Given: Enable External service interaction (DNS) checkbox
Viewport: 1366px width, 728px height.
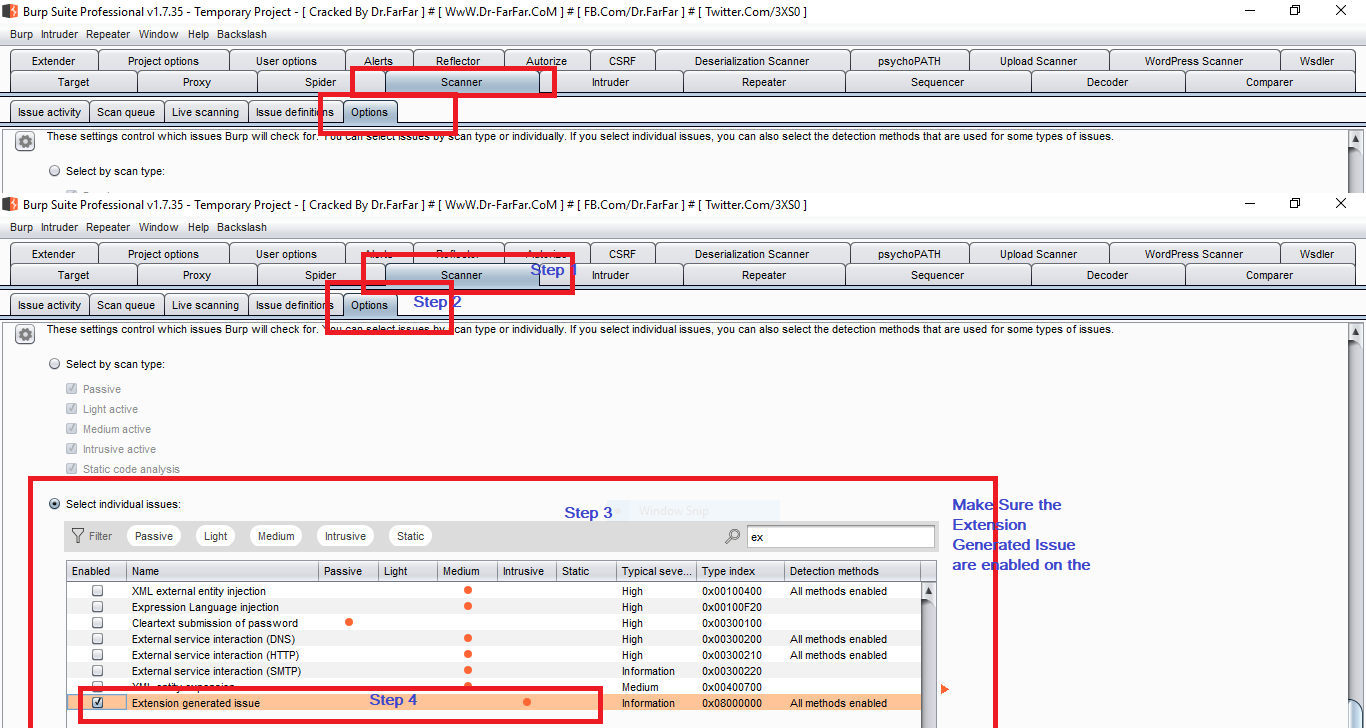Looking at the screenshot, I should pos(97,639).
